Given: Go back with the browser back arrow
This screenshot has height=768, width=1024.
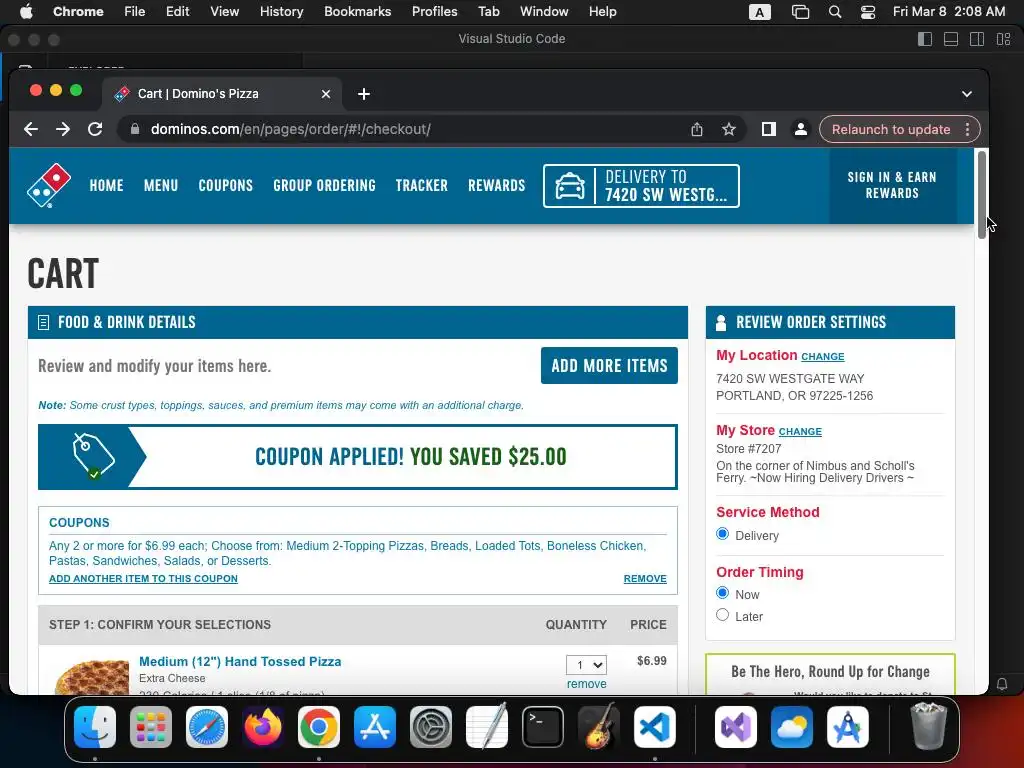Looking at the screenshot, I should coord(31,129).
